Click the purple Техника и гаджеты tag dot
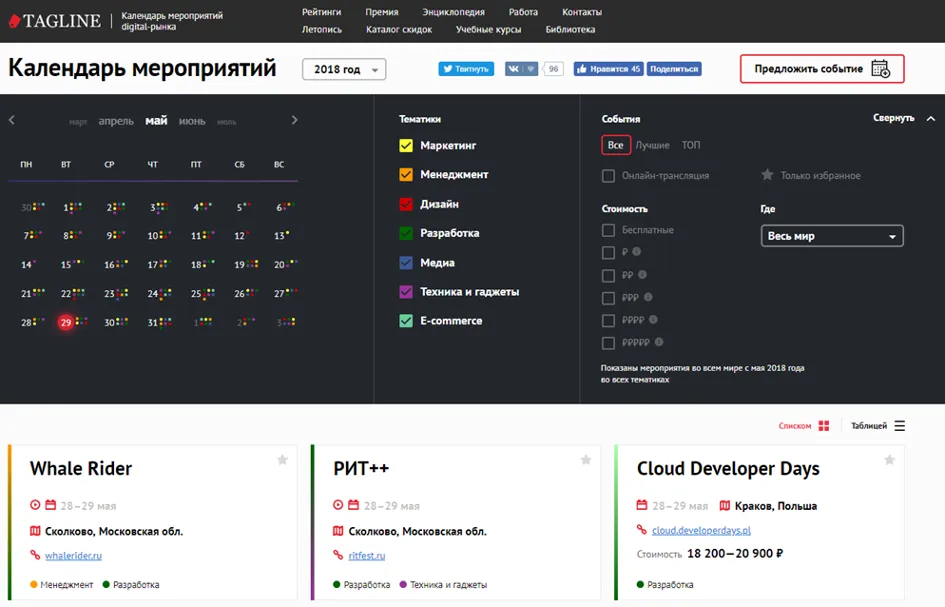945x607 pixels. tap(403, 584)
